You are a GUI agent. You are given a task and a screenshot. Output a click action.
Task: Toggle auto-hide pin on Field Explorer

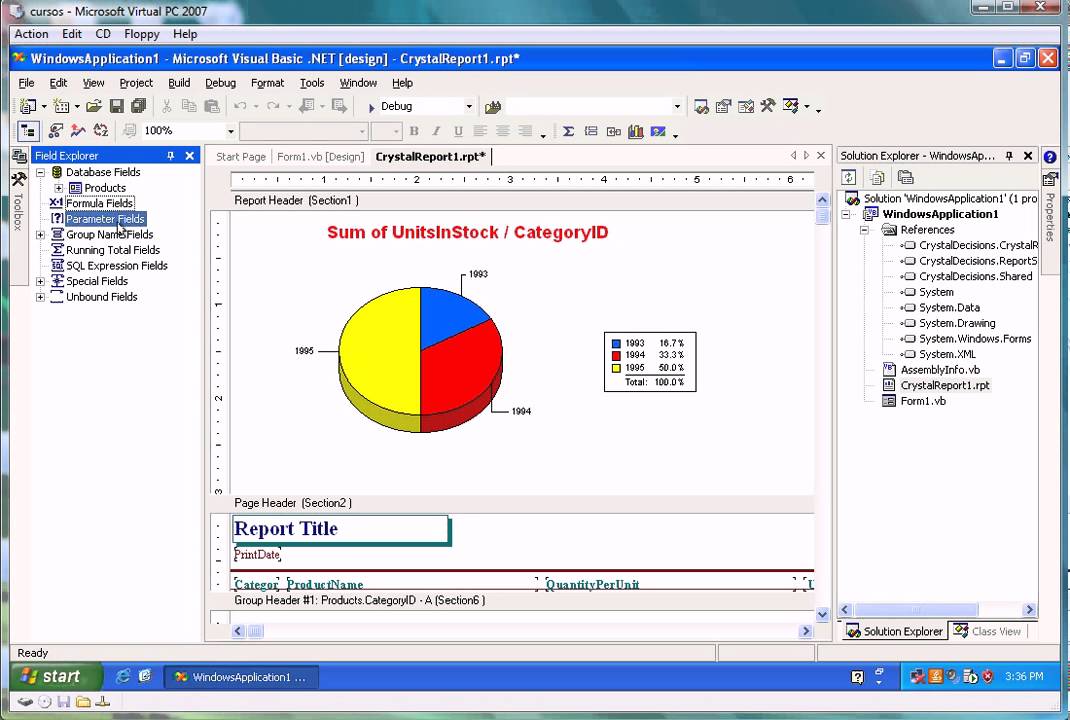pyautogui.click(x=171, y=156)
